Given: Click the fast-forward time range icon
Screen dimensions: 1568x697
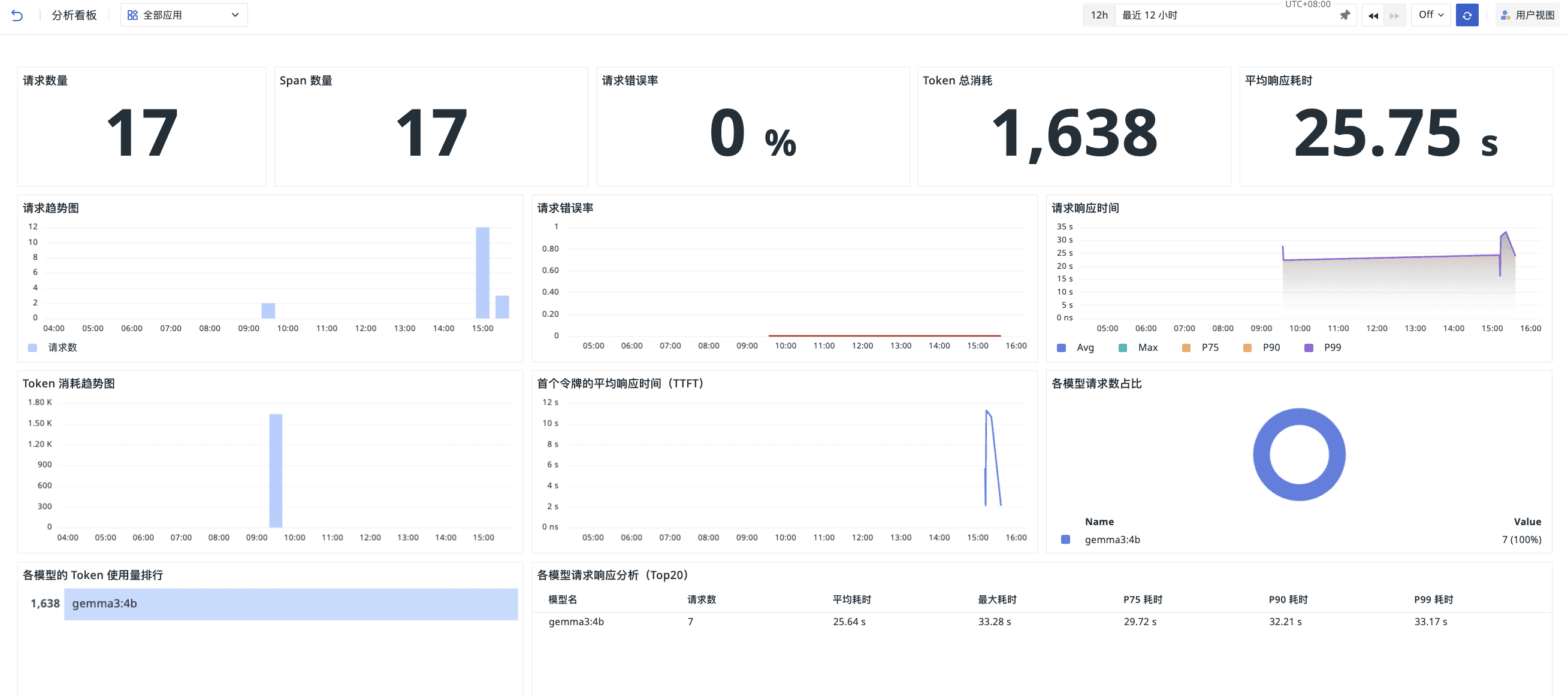Looking at the screenshot, I should pyautogui.click(x=1394, y=15).
